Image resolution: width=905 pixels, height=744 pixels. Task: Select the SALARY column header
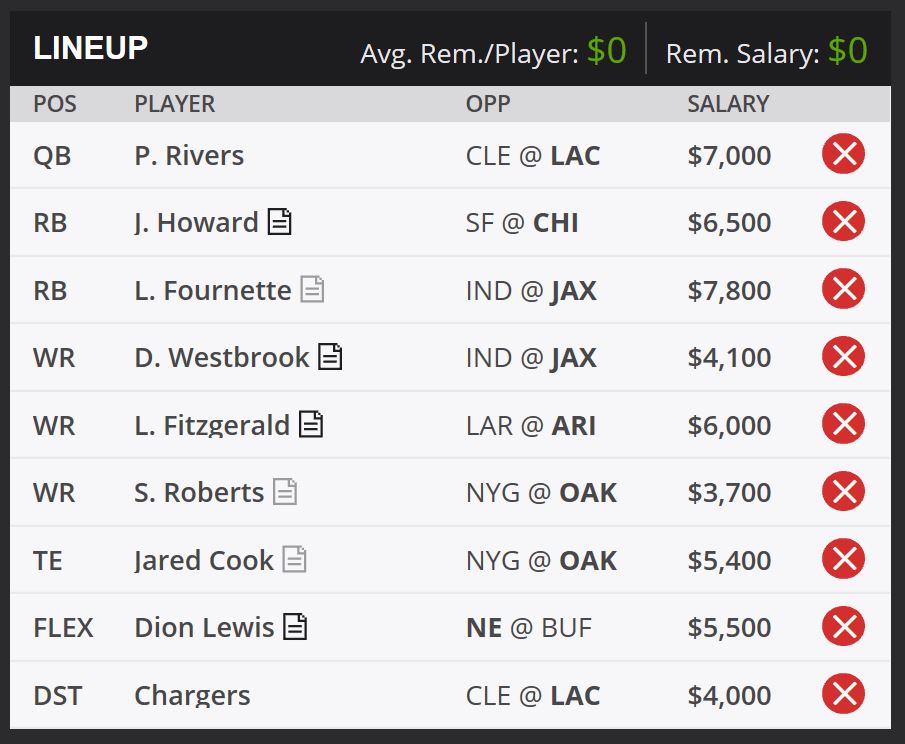[728, 104]
